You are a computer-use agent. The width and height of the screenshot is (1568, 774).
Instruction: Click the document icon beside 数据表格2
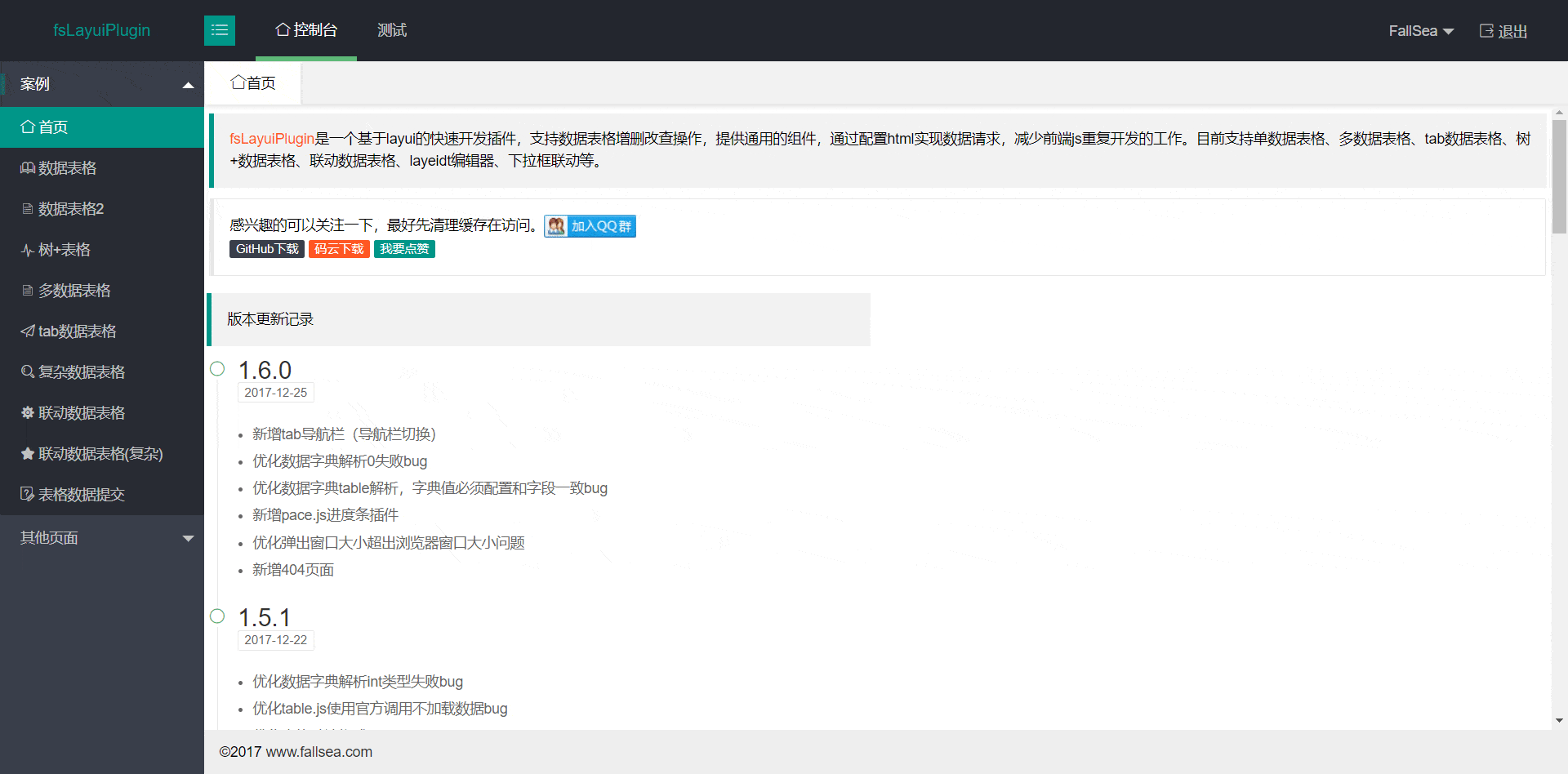pyautogui.click(x=28, y=209)
